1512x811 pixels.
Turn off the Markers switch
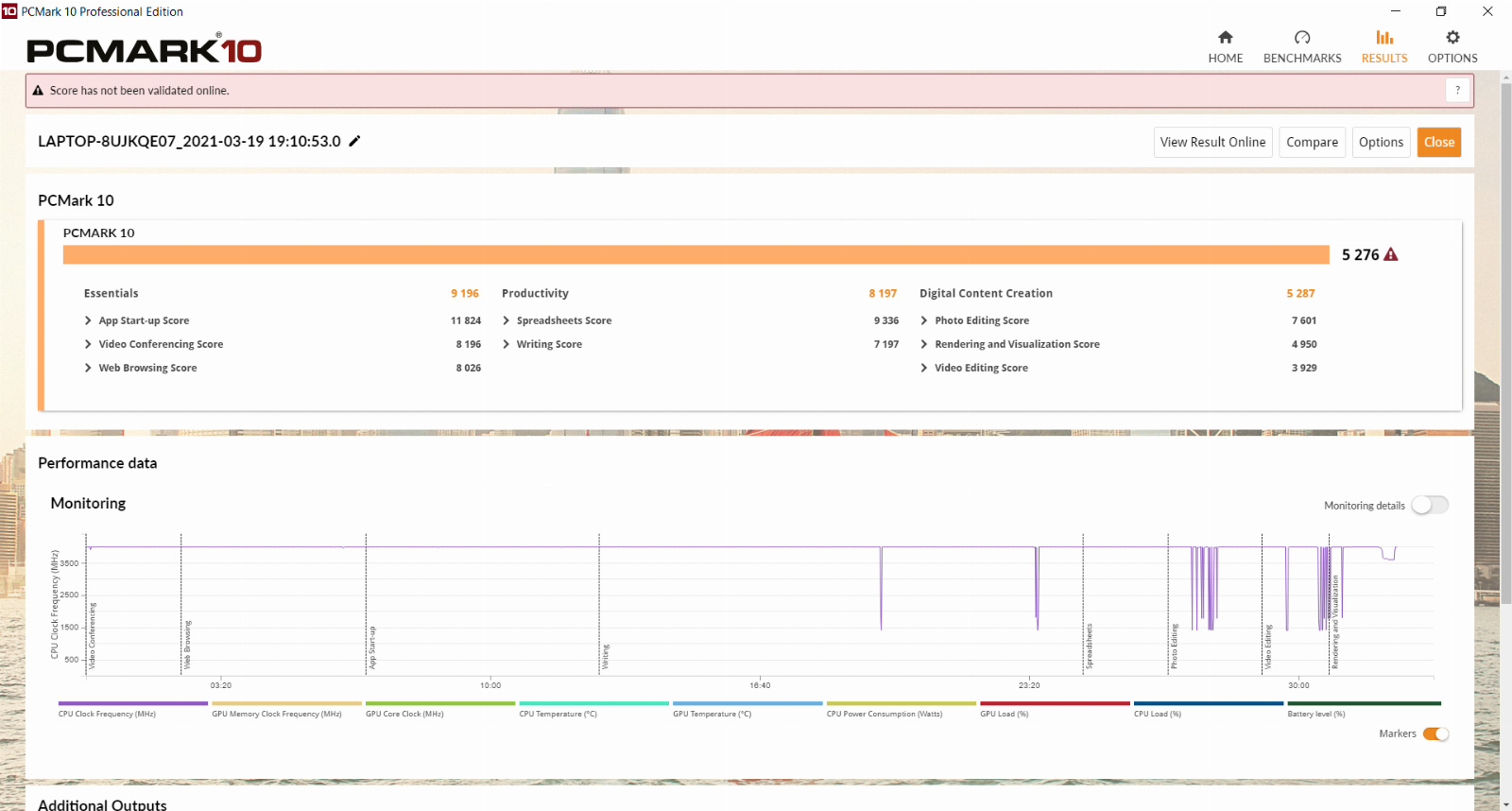pyautogui.click(x=1435, y=733)
